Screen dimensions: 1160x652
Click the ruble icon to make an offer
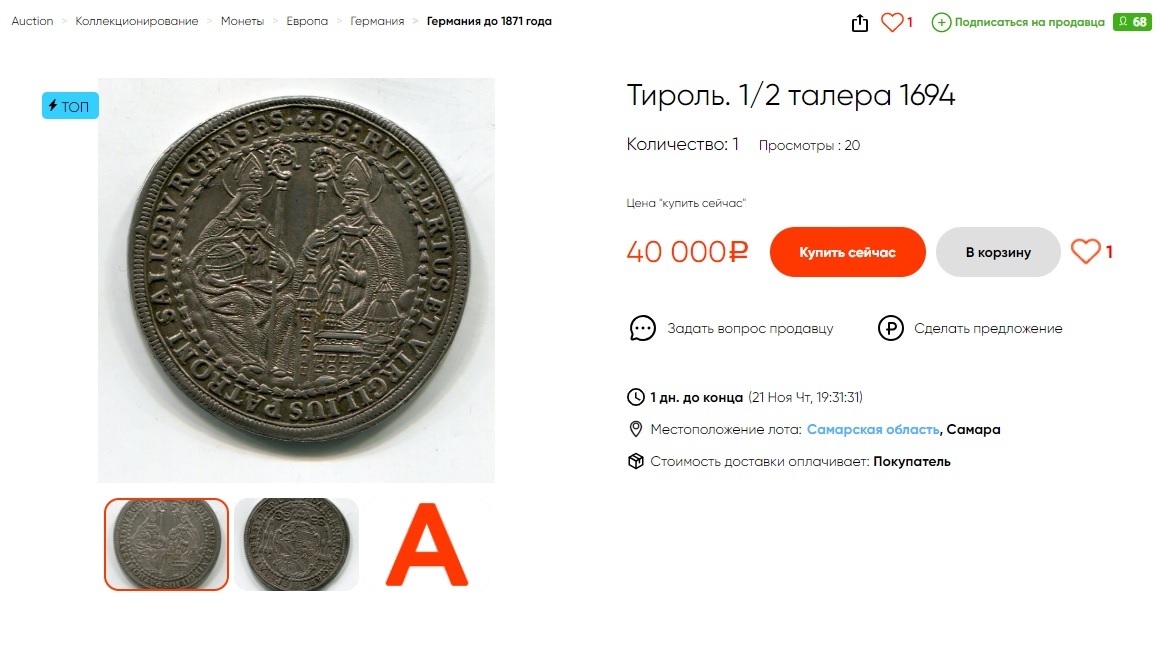pyautogui.click(x=890, y=327)
